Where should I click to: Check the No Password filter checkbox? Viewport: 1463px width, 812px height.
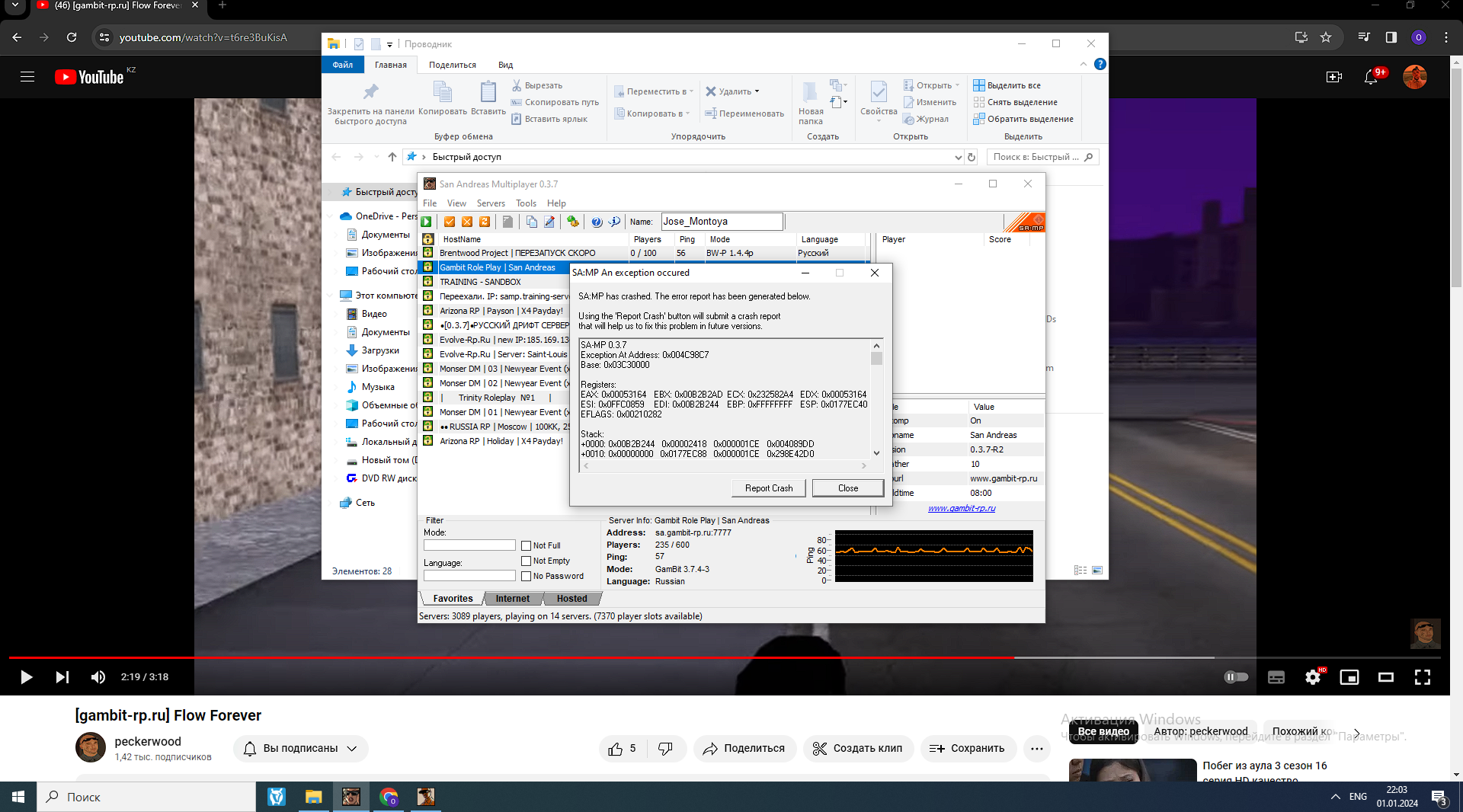[x=526, y=576]
